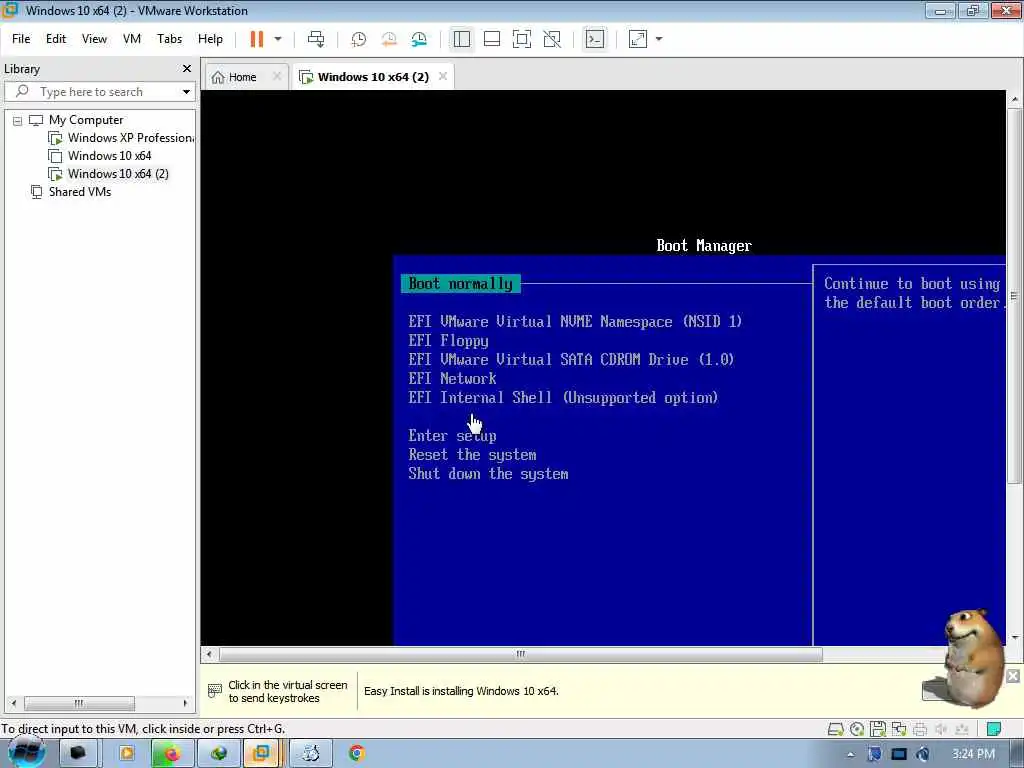Click the stretch guest display icon
Screen dimensions: 1024x768
click(x=638, y=39)
